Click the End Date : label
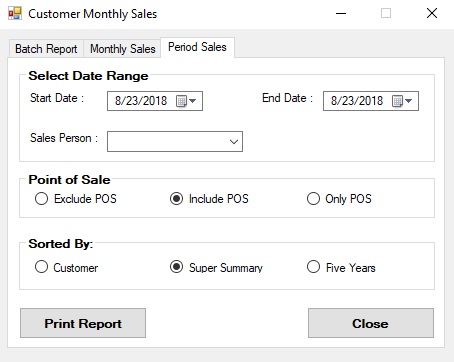This screenshot has width=454, height=362. pos(287,98)
